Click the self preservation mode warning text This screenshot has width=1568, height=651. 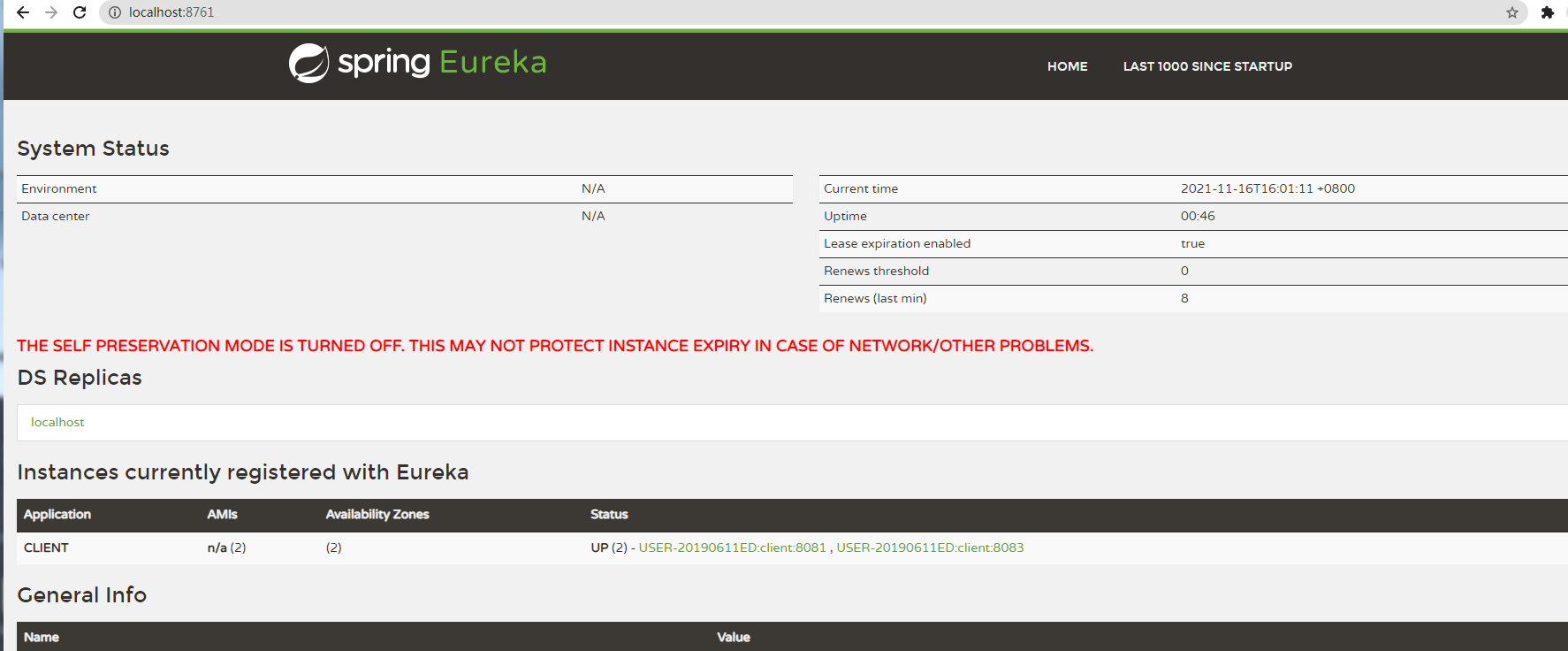(555, 346)
